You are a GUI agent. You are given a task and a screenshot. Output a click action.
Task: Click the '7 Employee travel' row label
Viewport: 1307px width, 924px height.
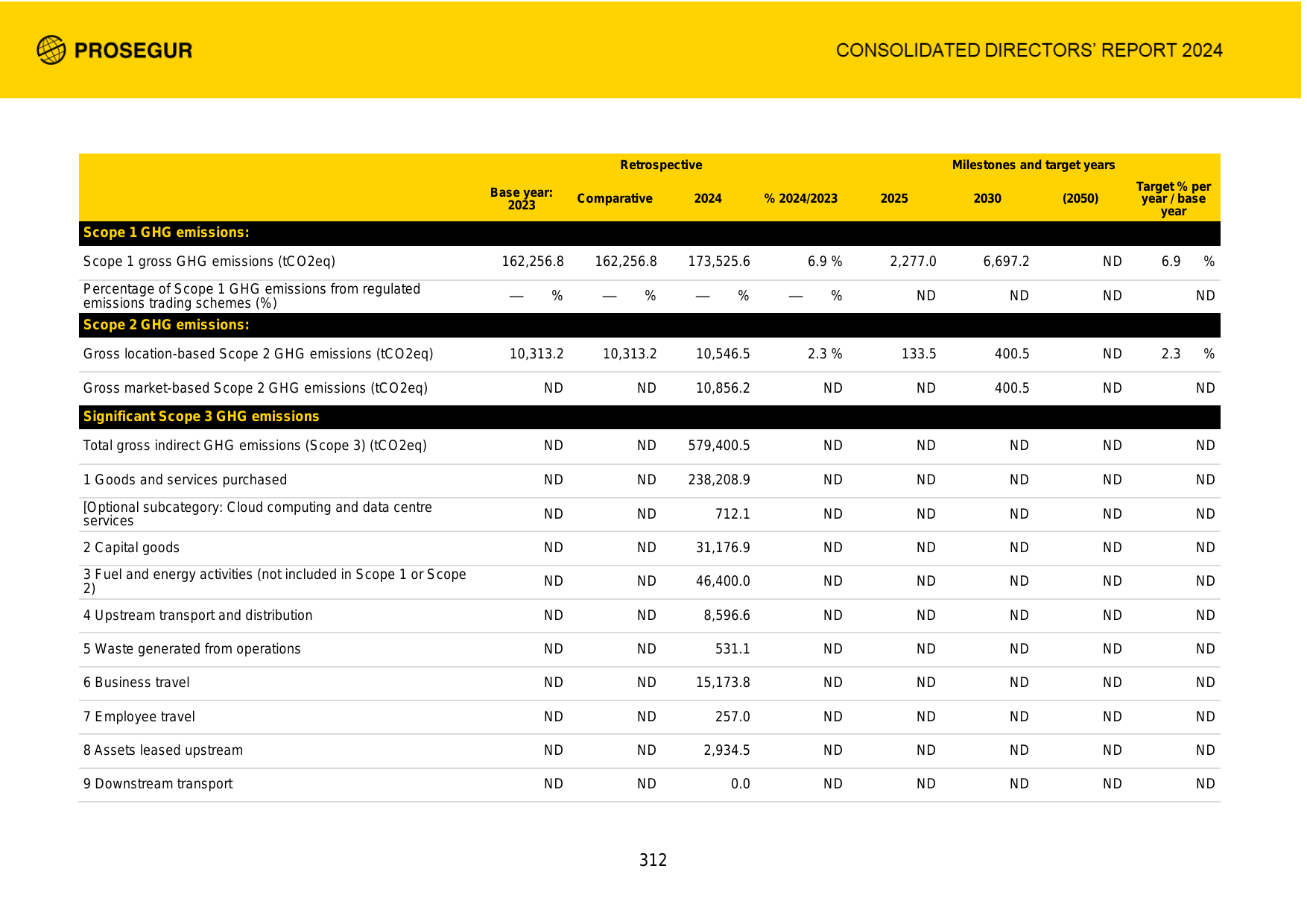click(x=139, y=717)
